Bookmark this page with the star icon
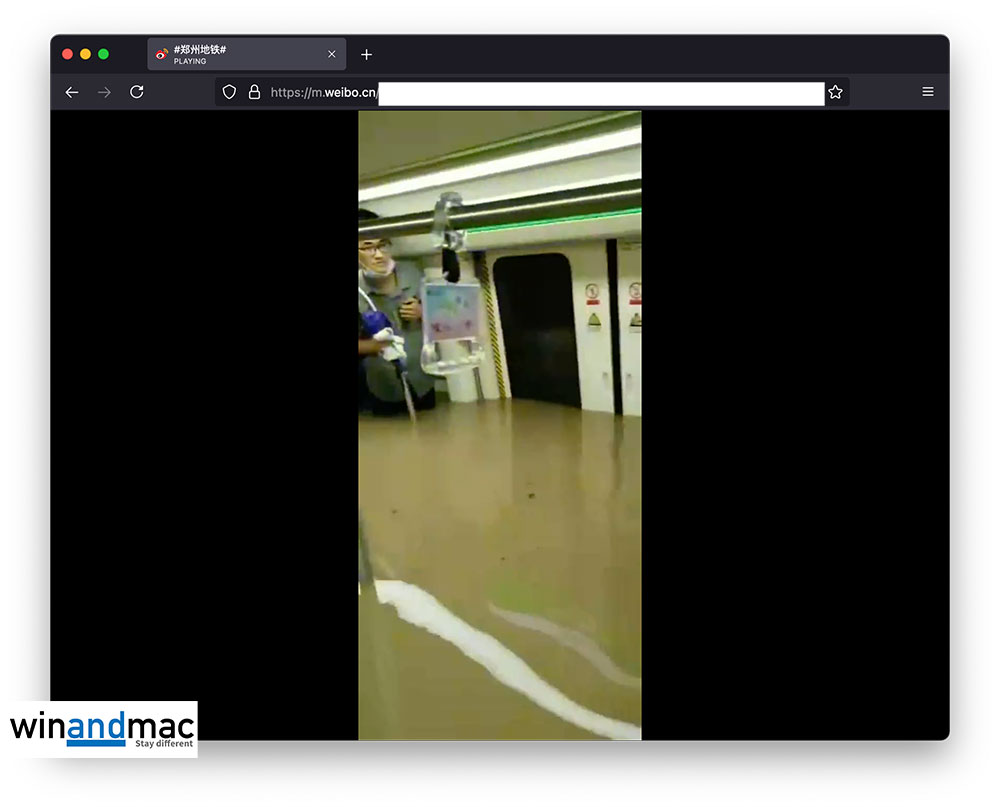 tap(835, 92)
